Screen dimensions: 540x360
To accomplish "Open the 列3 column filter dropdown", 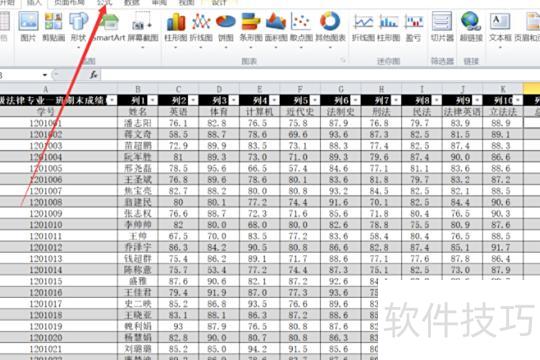I will pos(234,100).
